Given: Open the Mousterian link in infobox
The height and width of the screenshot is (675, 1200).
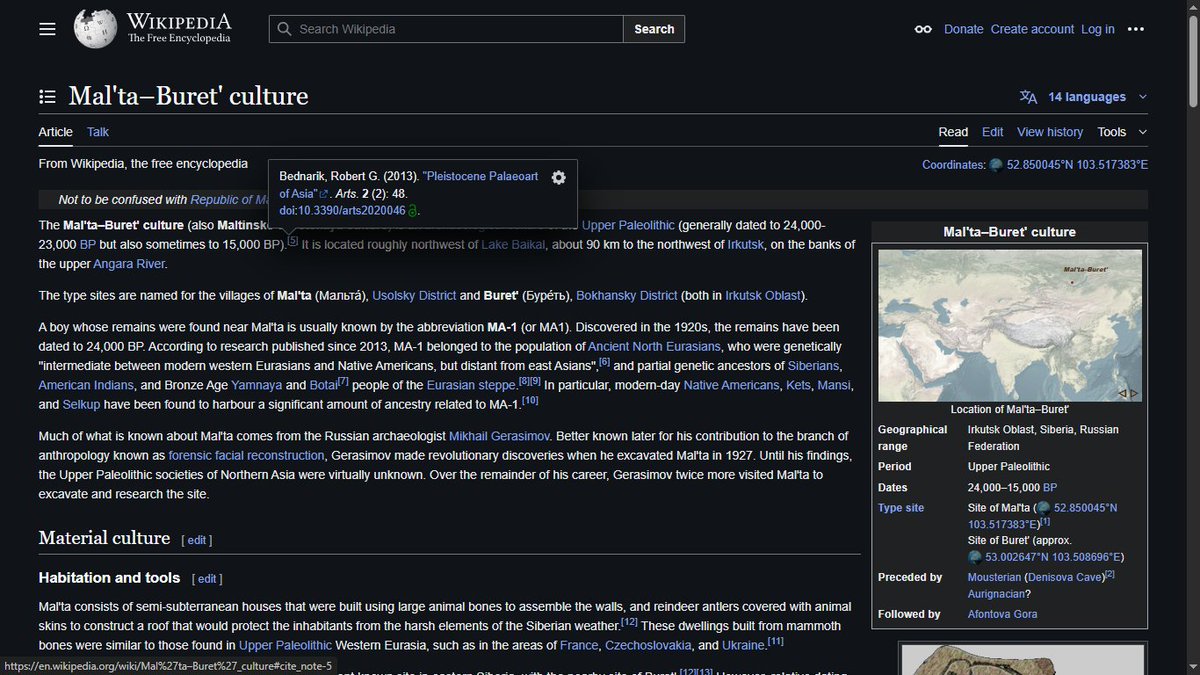Looking at the screenshot, I should click(994, 577).
